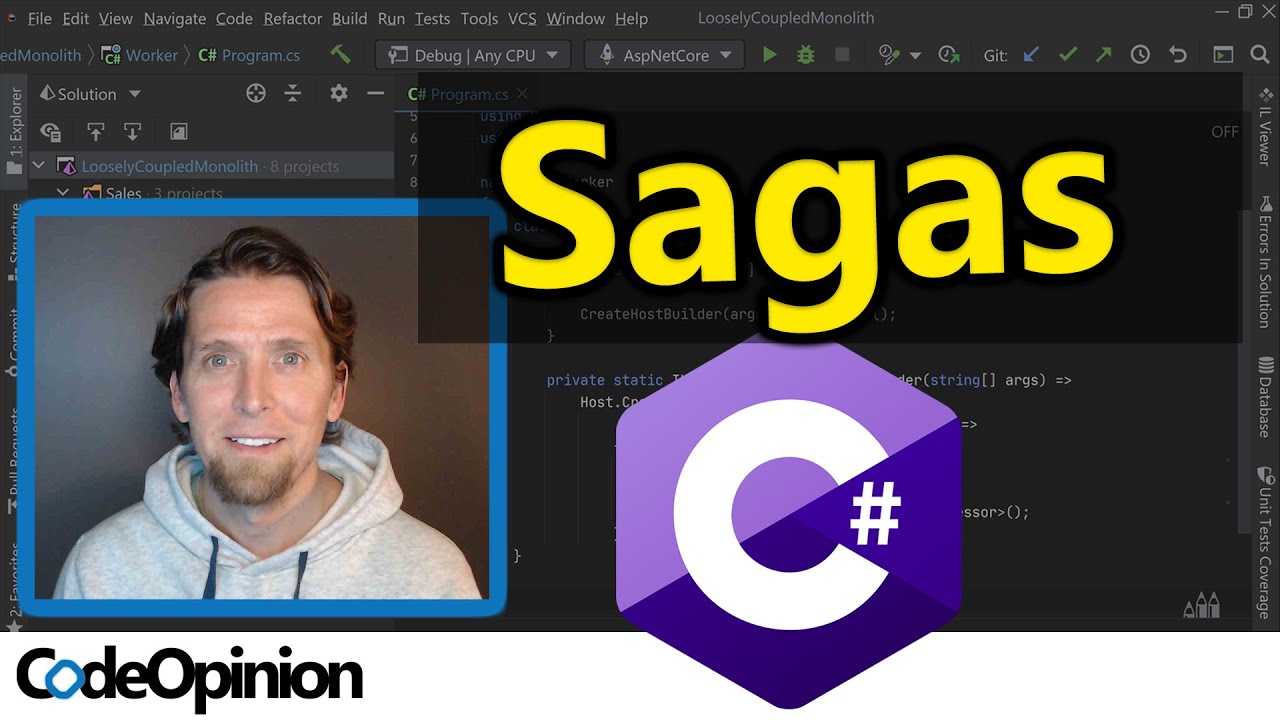Open the Debug | Any CPU configuration dropdown

[473, 55]
